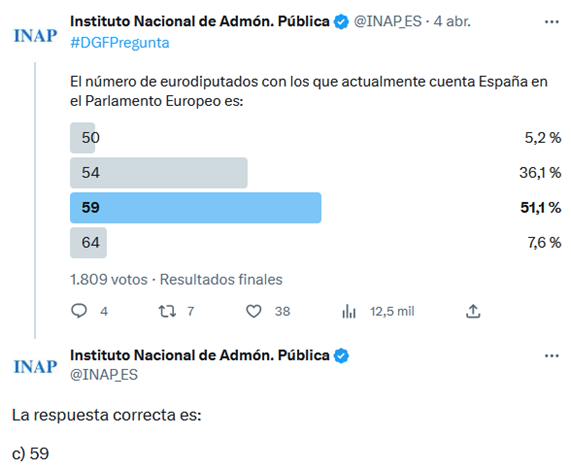Click the verified badge on the first tweet
The width and height of the screenshot is (571, 471).
[x=341, y=22]
